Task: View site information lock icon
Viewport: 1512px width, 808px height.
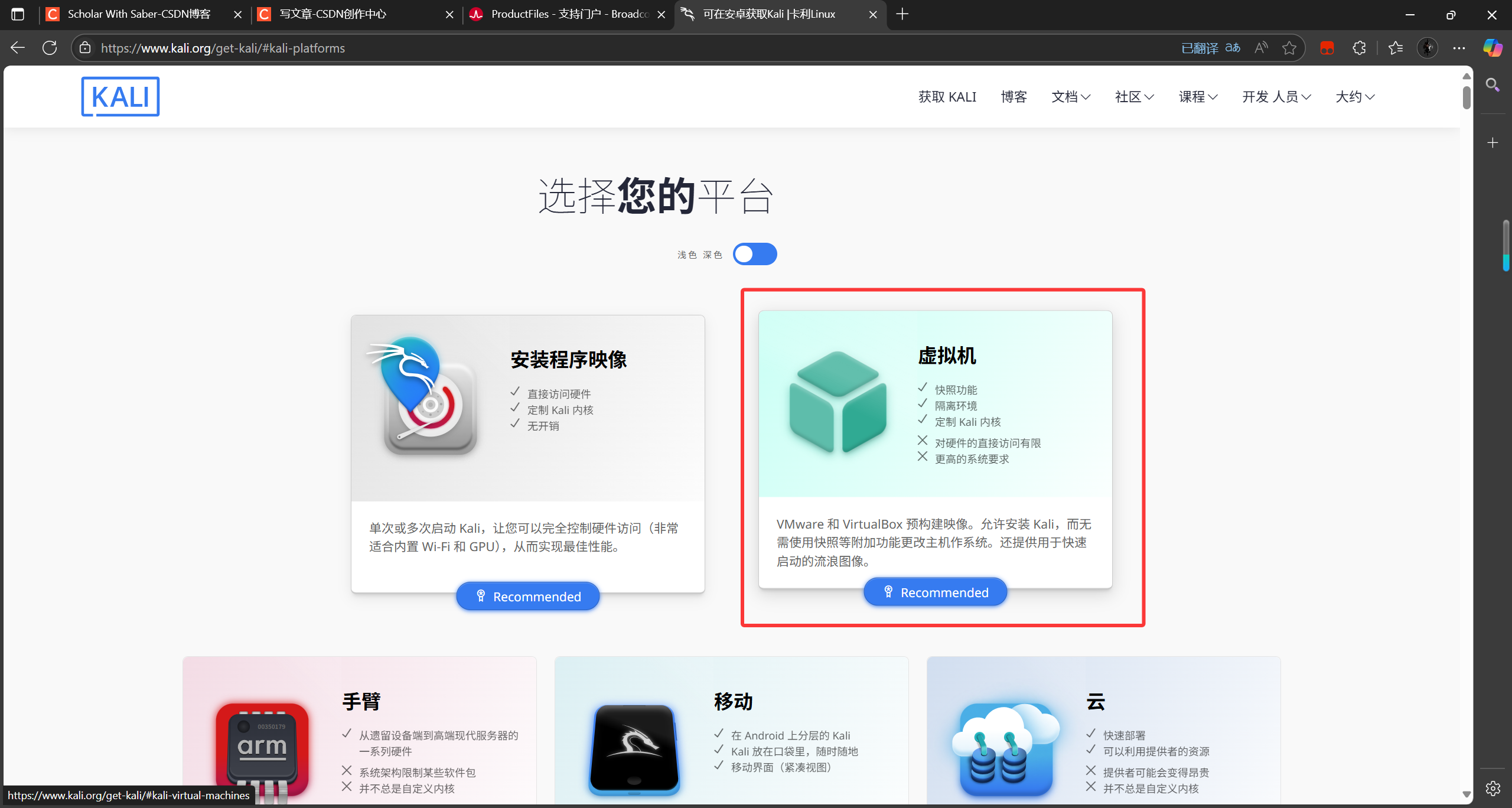Action: (85, 48)
